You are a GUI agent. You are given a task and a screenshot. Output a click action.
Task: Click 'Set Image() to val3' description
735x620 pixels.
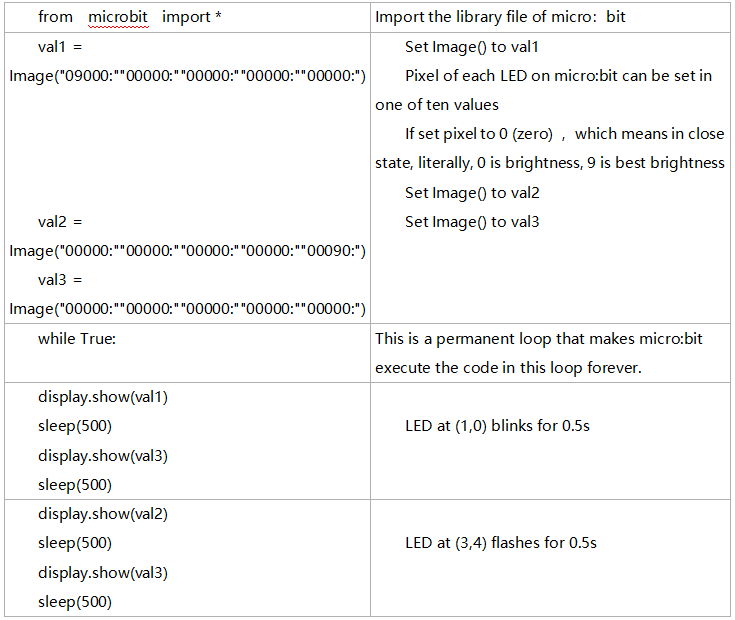click(x=472, y=222)
